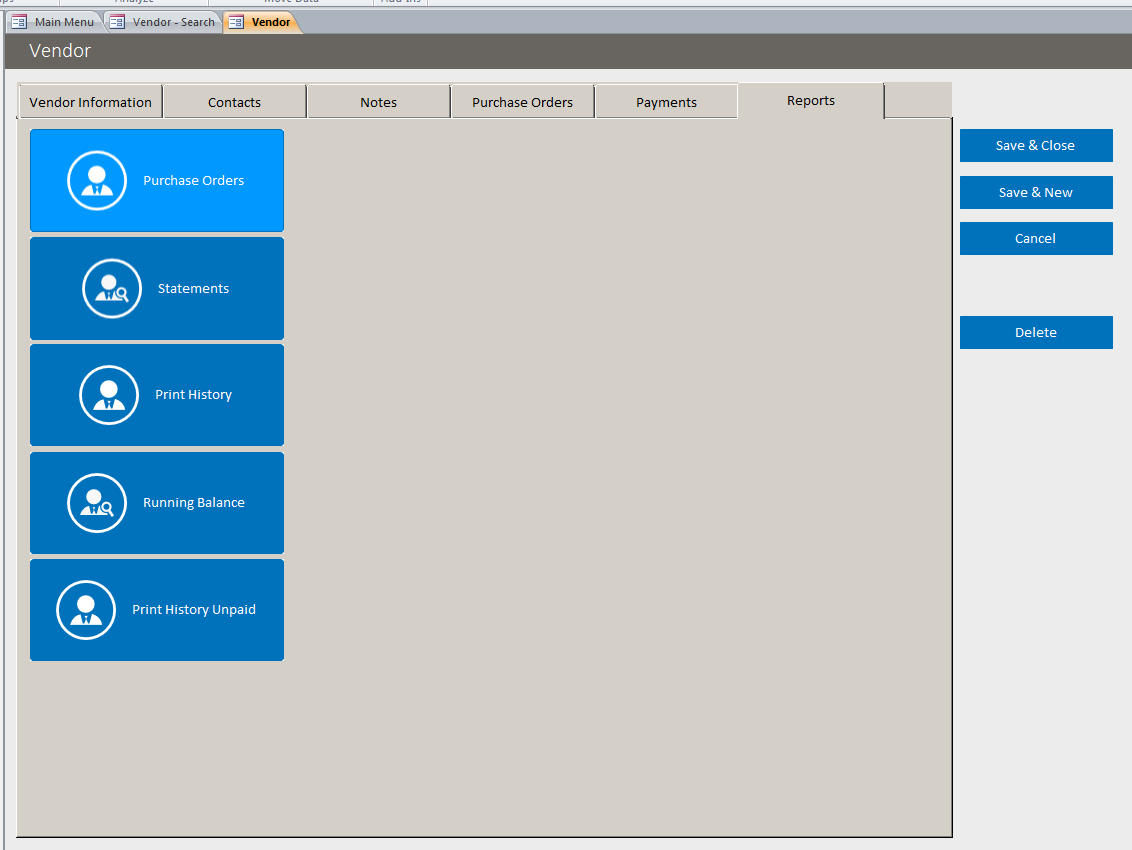The width and height of the screenshot is (1132, 850).
Task: Select the Purchase Orders tab
Action: [x=523, y=102]
